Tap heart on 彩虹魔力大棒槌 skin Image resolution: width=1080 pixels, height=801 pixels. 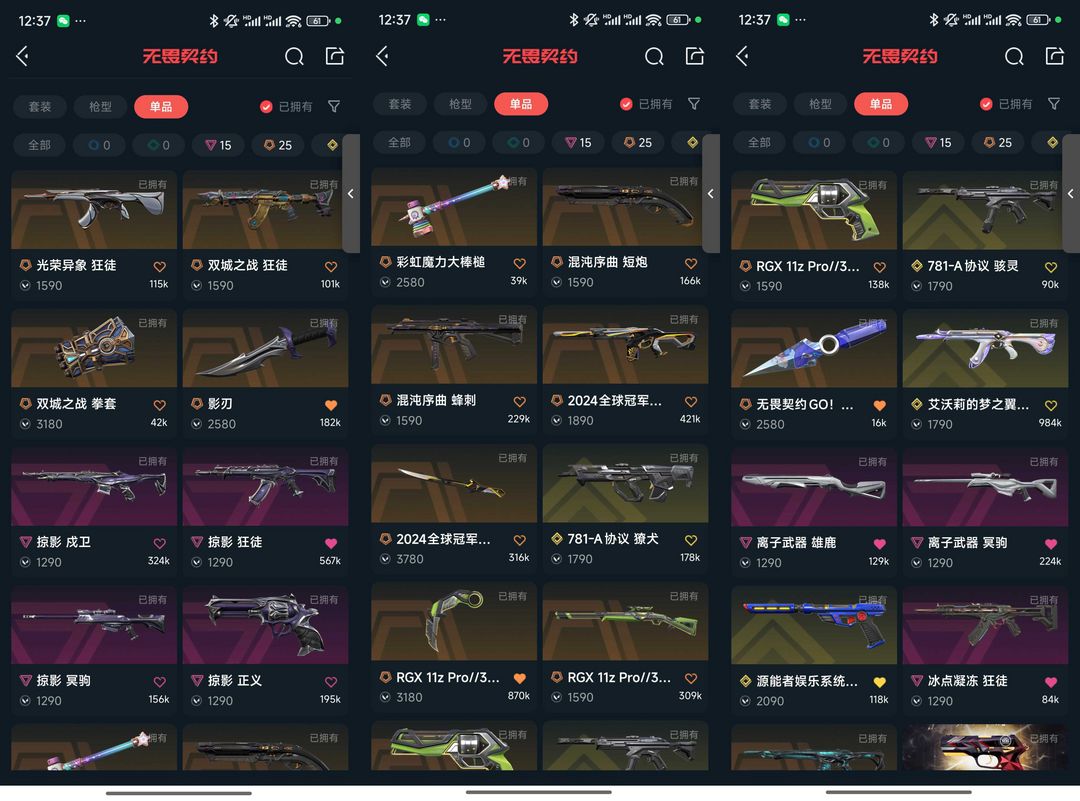click(519, 264)
